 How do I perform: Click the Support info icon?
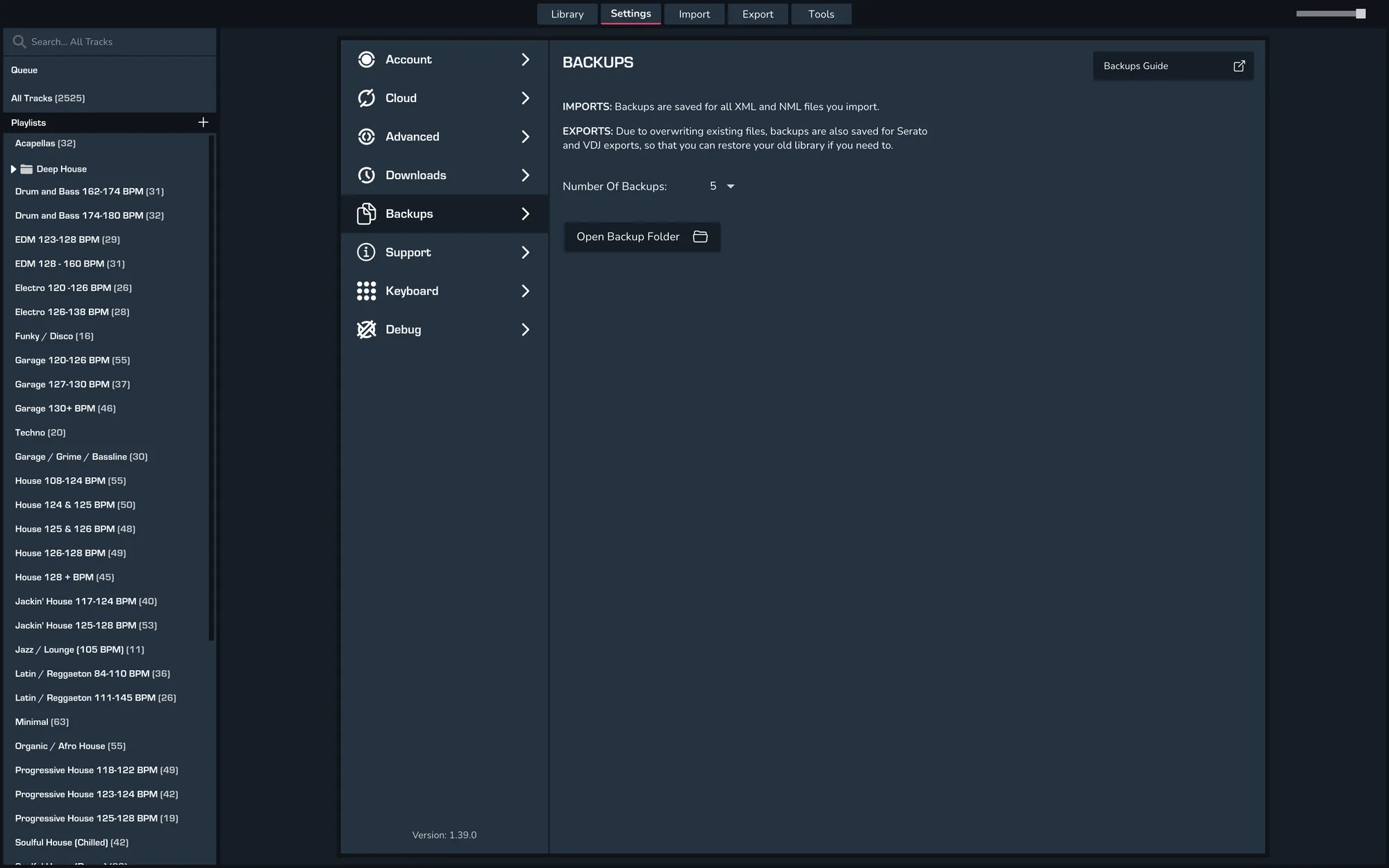366,252
